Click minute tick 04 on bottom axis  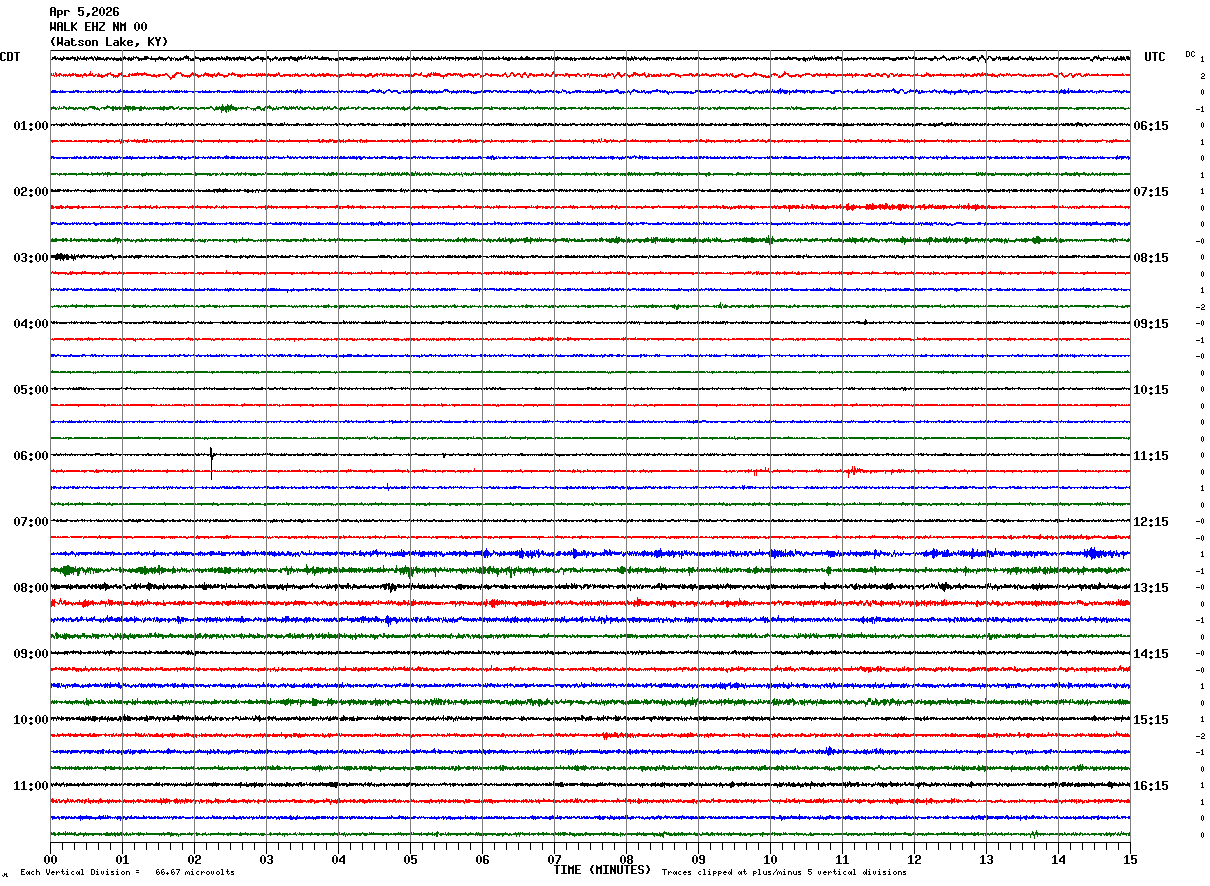pyautogui.click(x=338, y=859)
